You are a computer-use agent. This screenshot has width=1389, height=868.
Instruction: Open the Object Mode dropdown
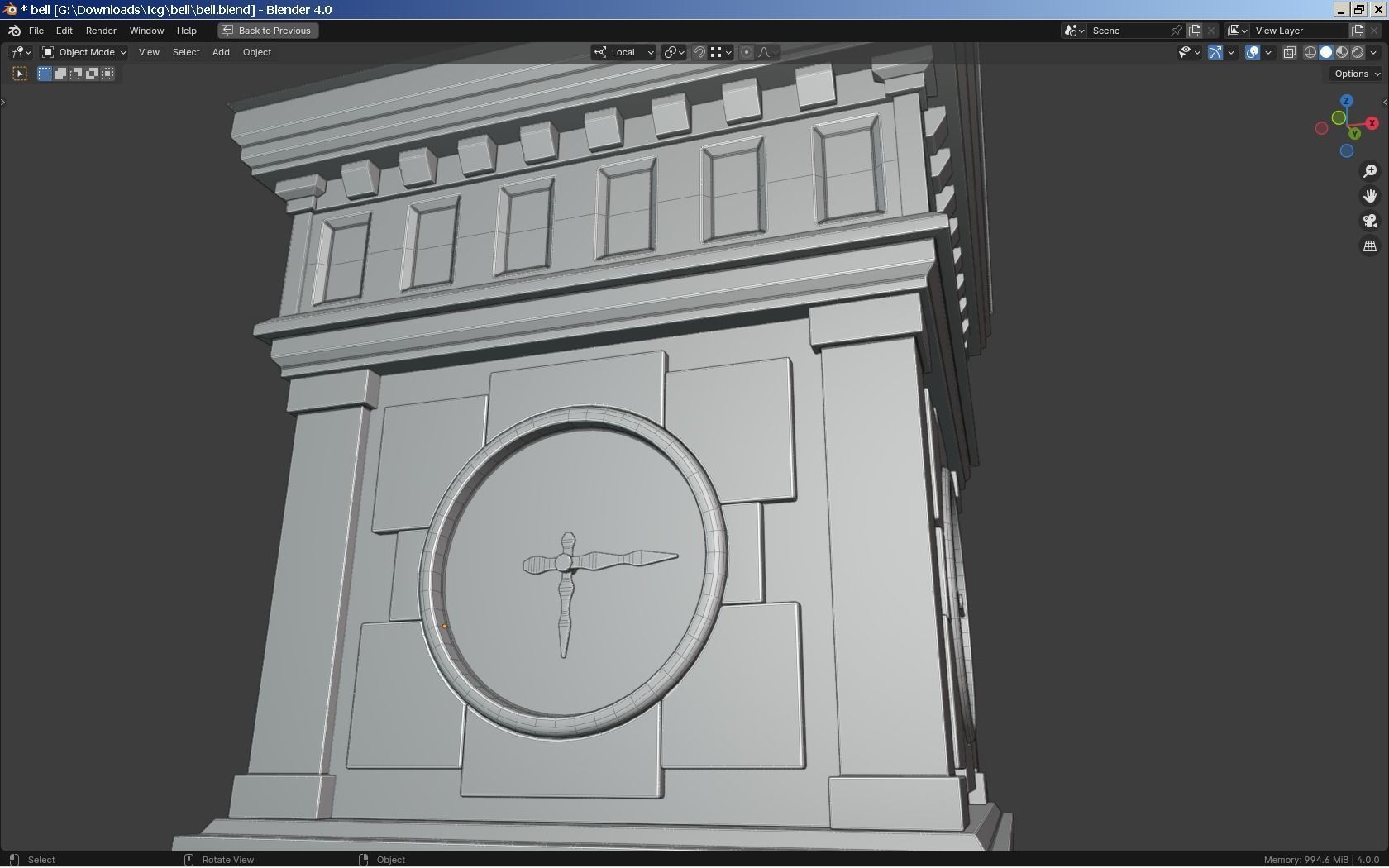pyautogui.click(x=84, y=52)
